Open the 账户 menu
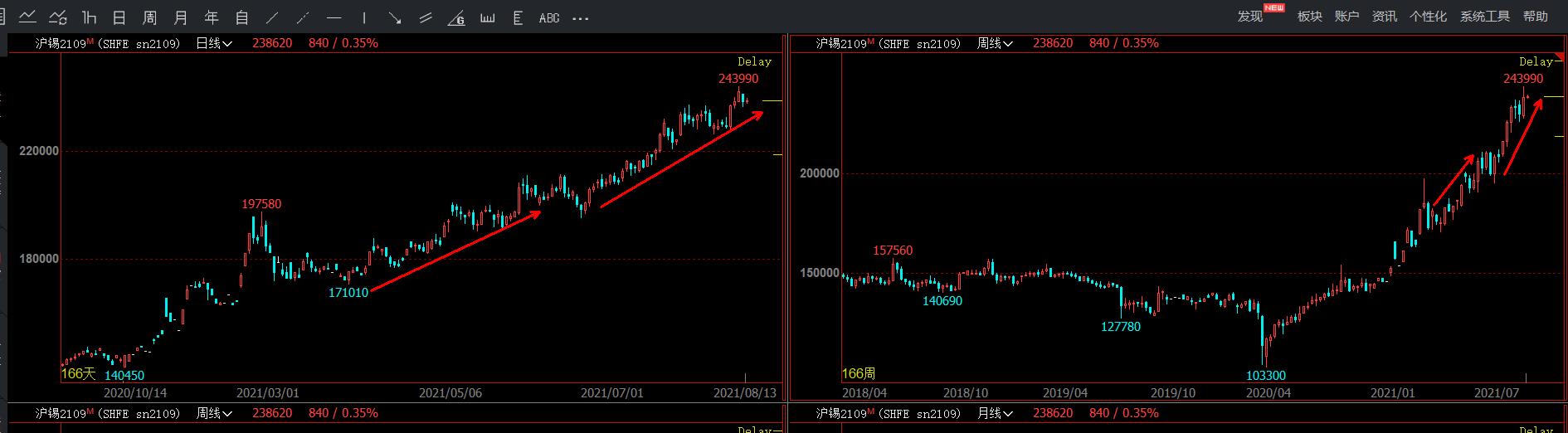 (1347, 17)
